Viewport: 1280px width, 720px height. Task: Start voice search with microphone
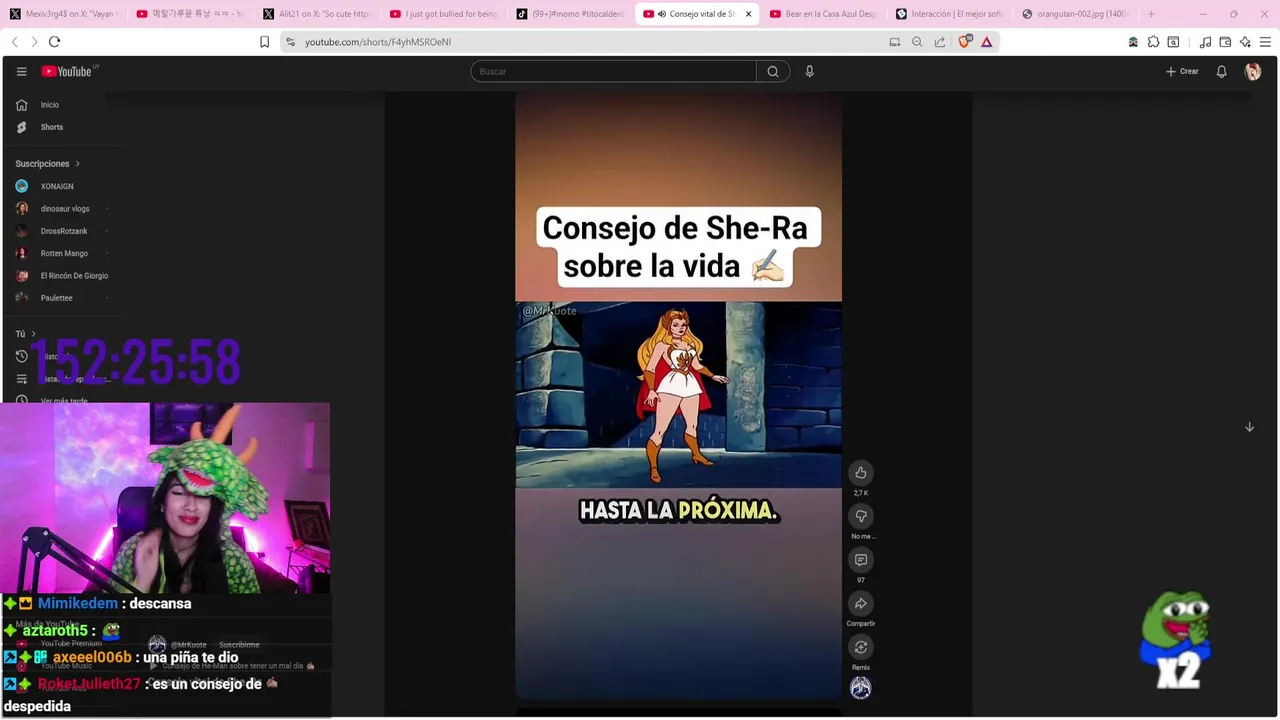point(809,71)
